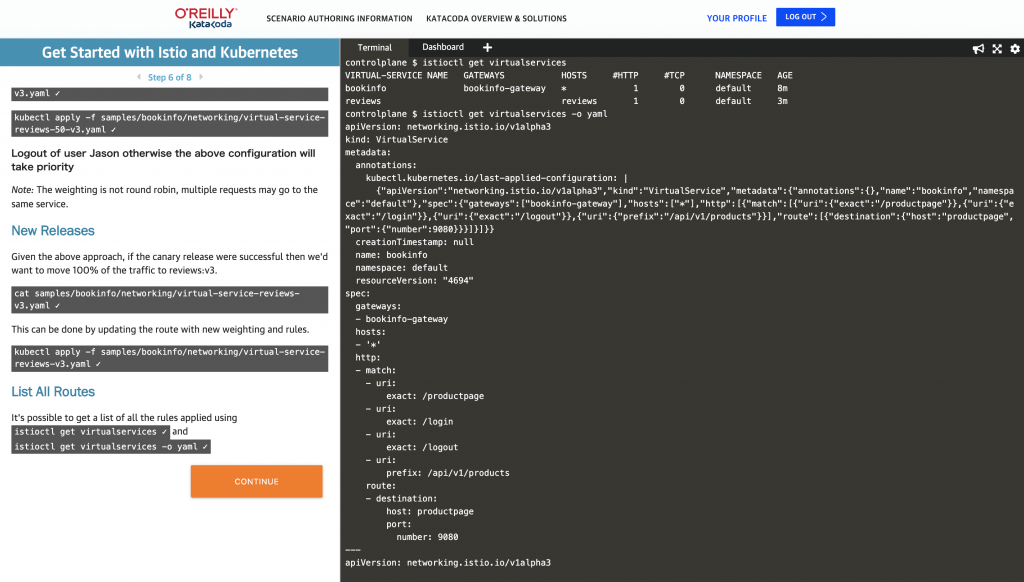Click the 'hosts:' key under spec
This screenshot has height=582, width=1024.
coord(370,332)
